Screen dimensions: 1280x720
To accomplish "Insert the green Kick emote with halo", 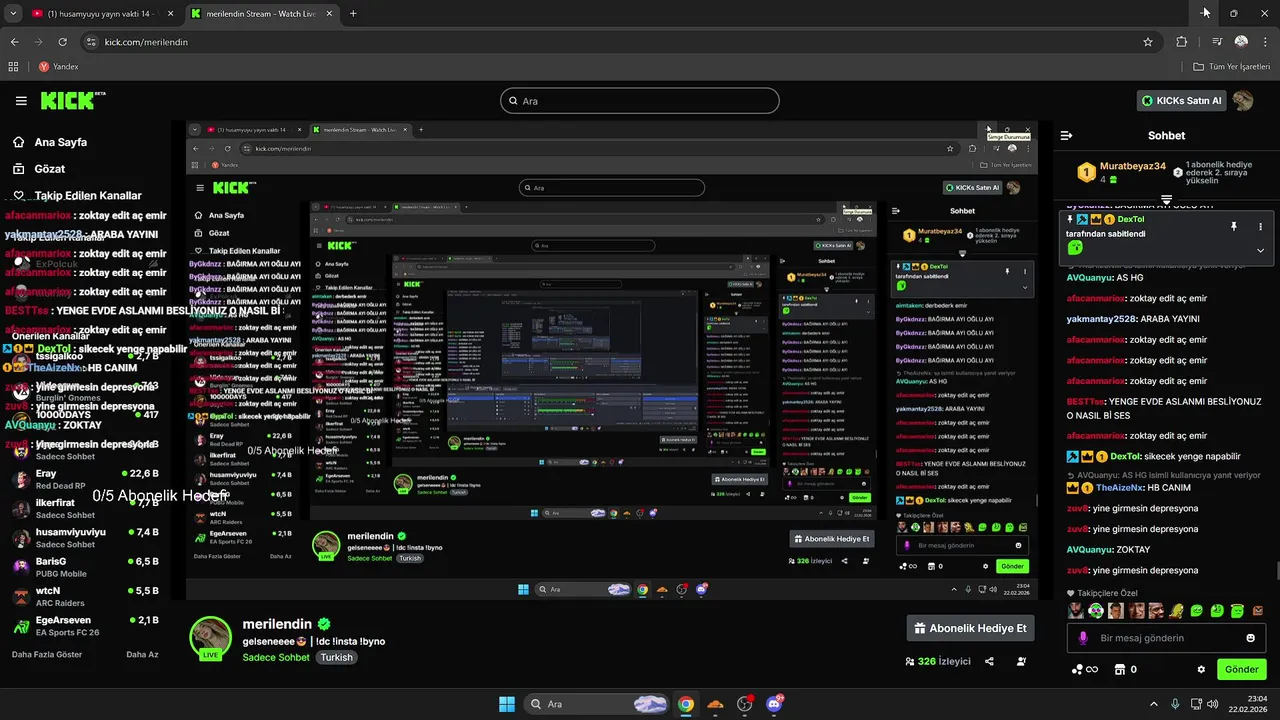I will click(1237, 611).
